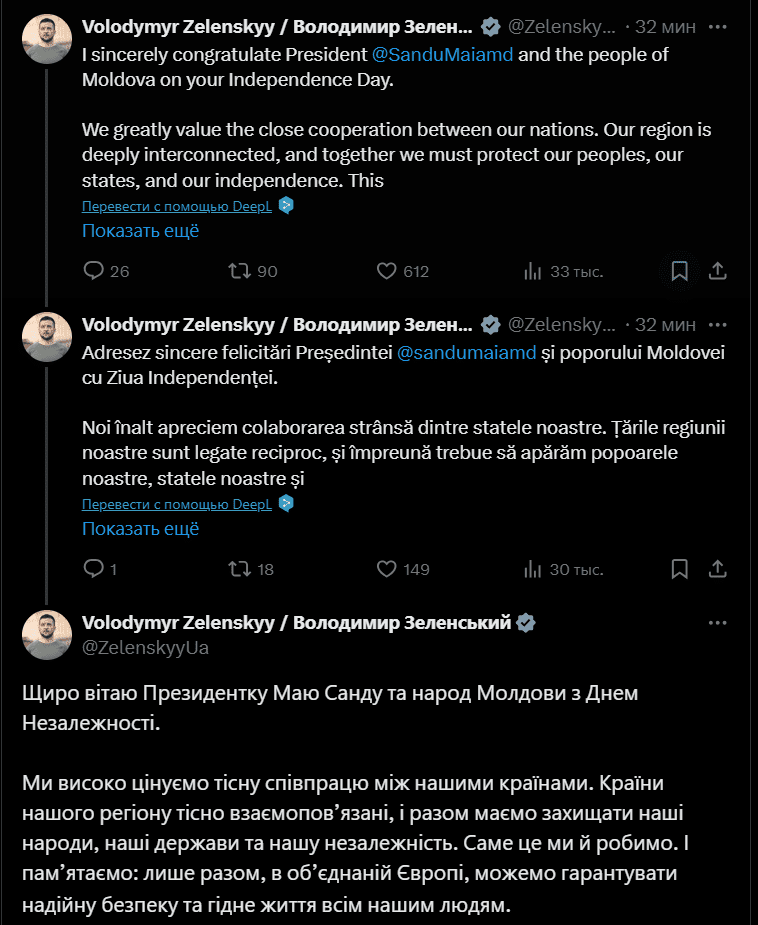This screenshot has width=758, height=925.
Task: Open the @ZelenskyyUa profile handle
Action: (145, 647)
